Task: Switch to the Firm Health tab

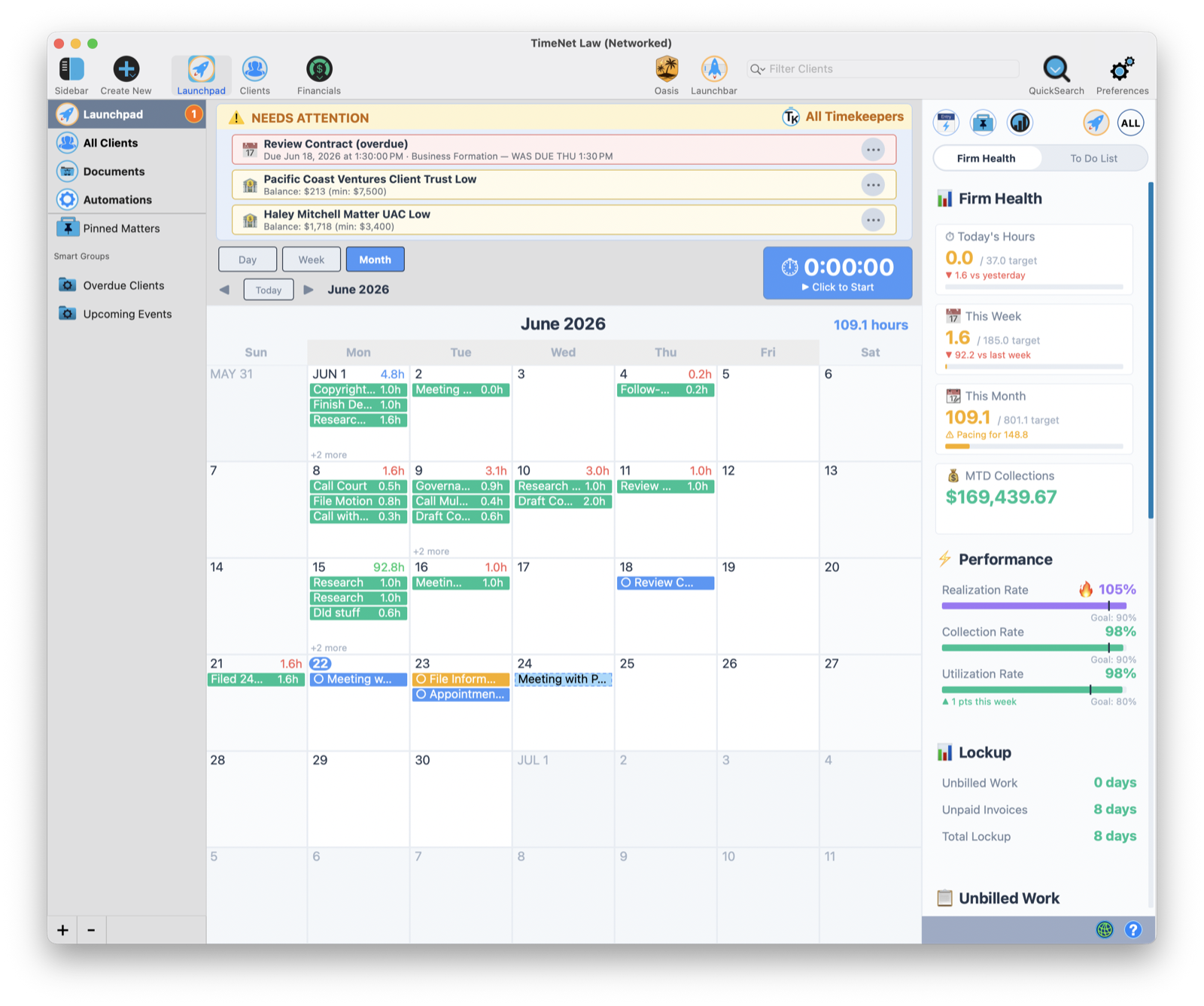Action: [987, 159]
